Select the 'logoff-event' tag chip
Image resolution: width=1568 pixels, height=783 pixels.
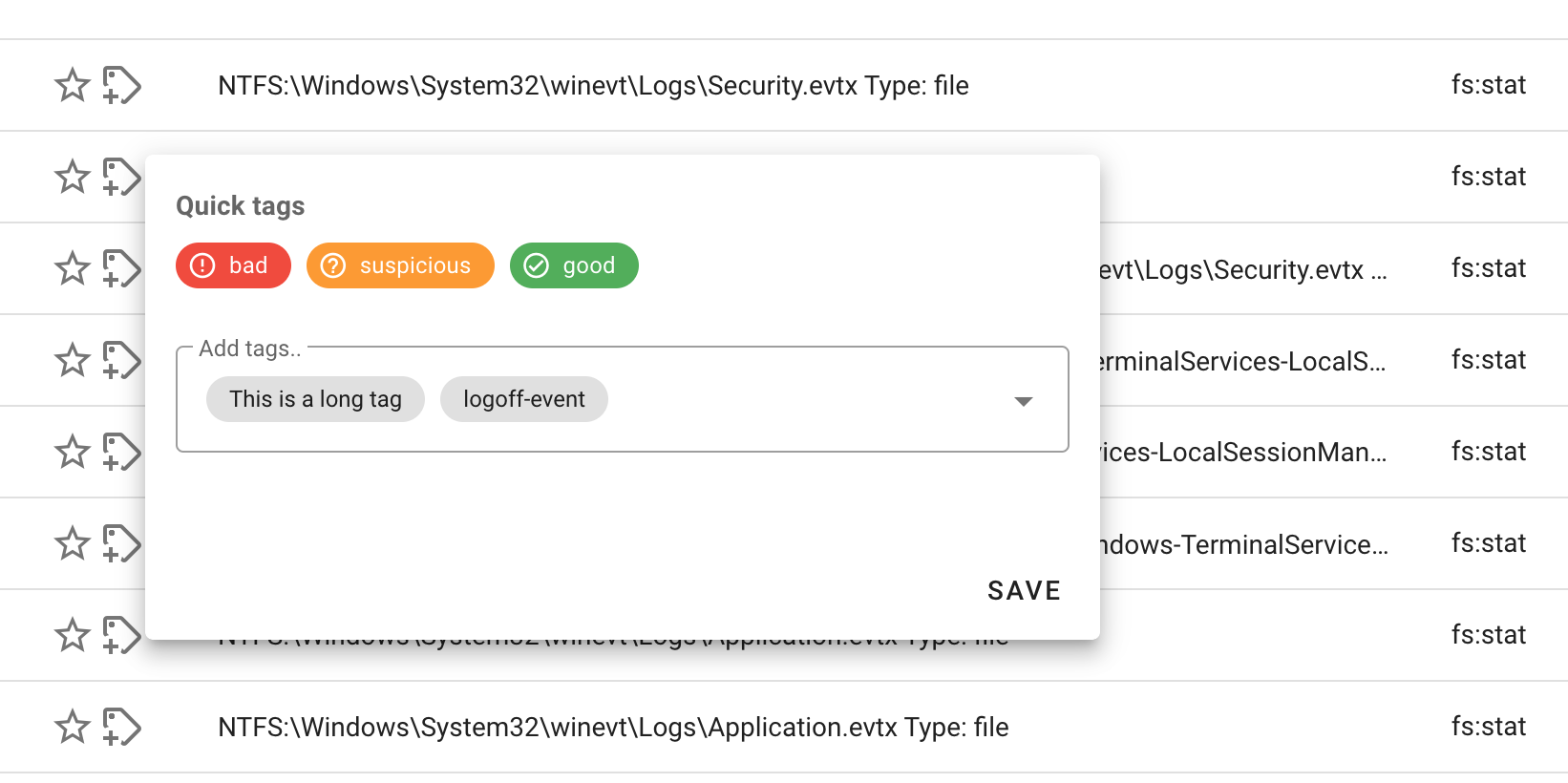coord(524,399)
